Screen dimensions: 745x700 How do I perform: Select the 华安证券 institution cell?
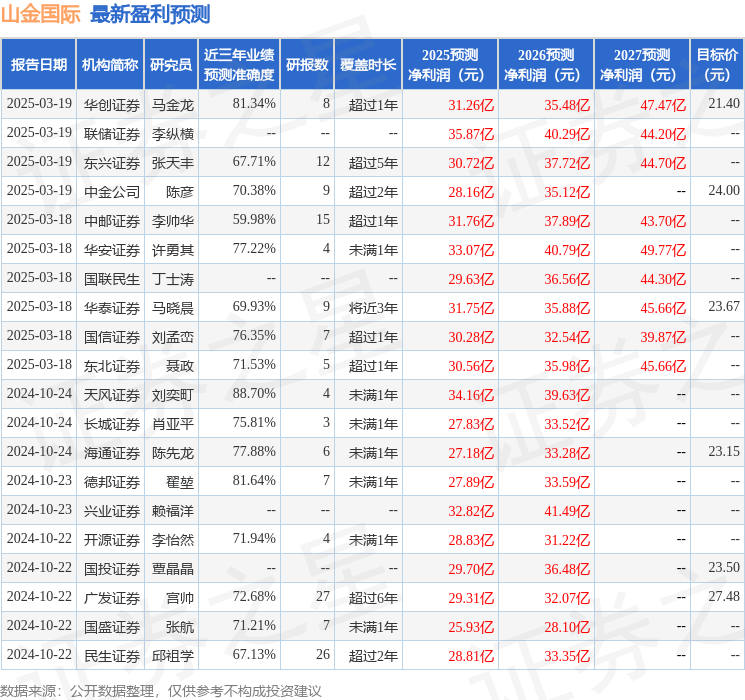pyautogui.click(x=112, y=249)
